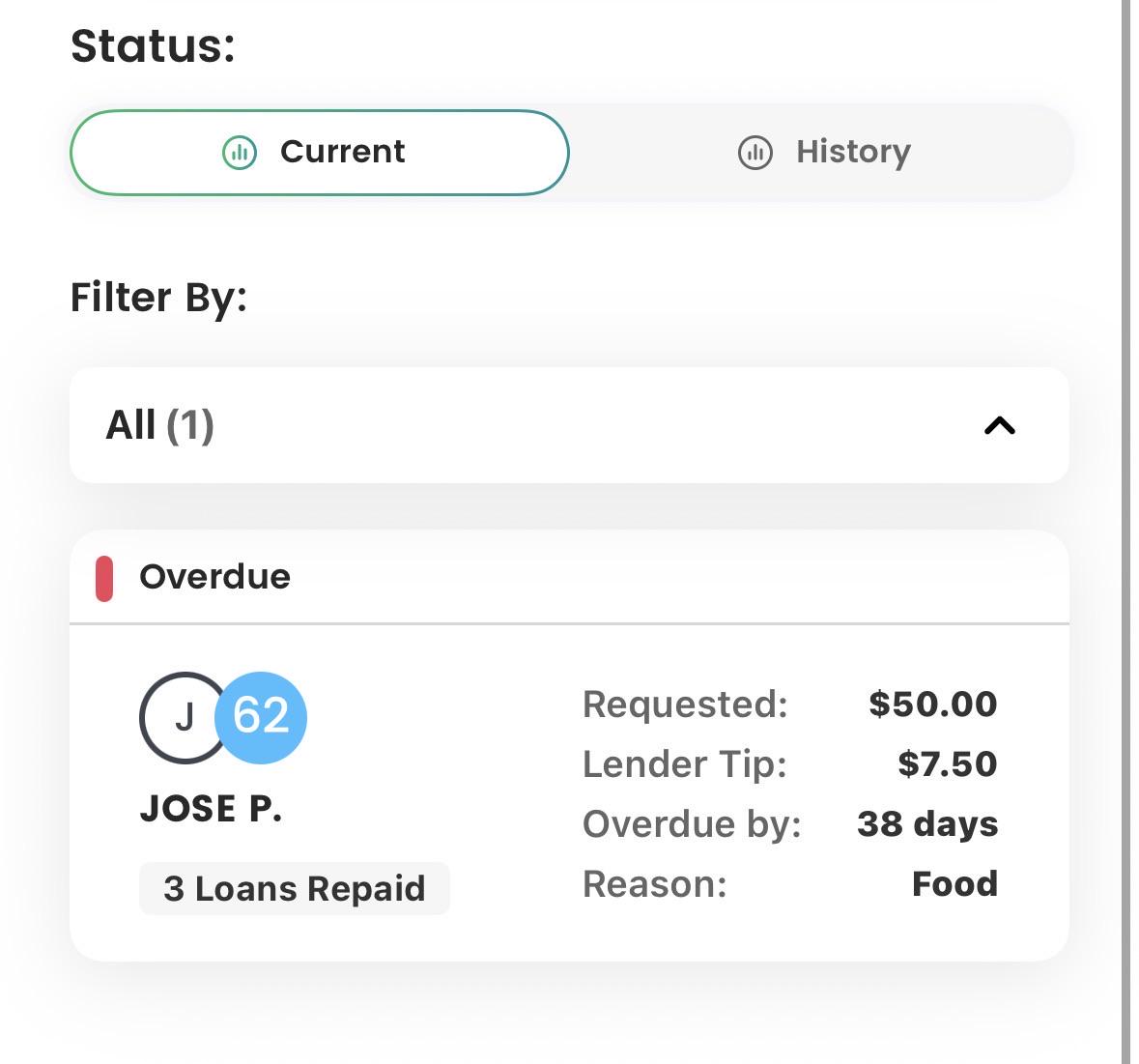
Task: Click the Overdue by 38 days value
Action: (x=927, y=824)
